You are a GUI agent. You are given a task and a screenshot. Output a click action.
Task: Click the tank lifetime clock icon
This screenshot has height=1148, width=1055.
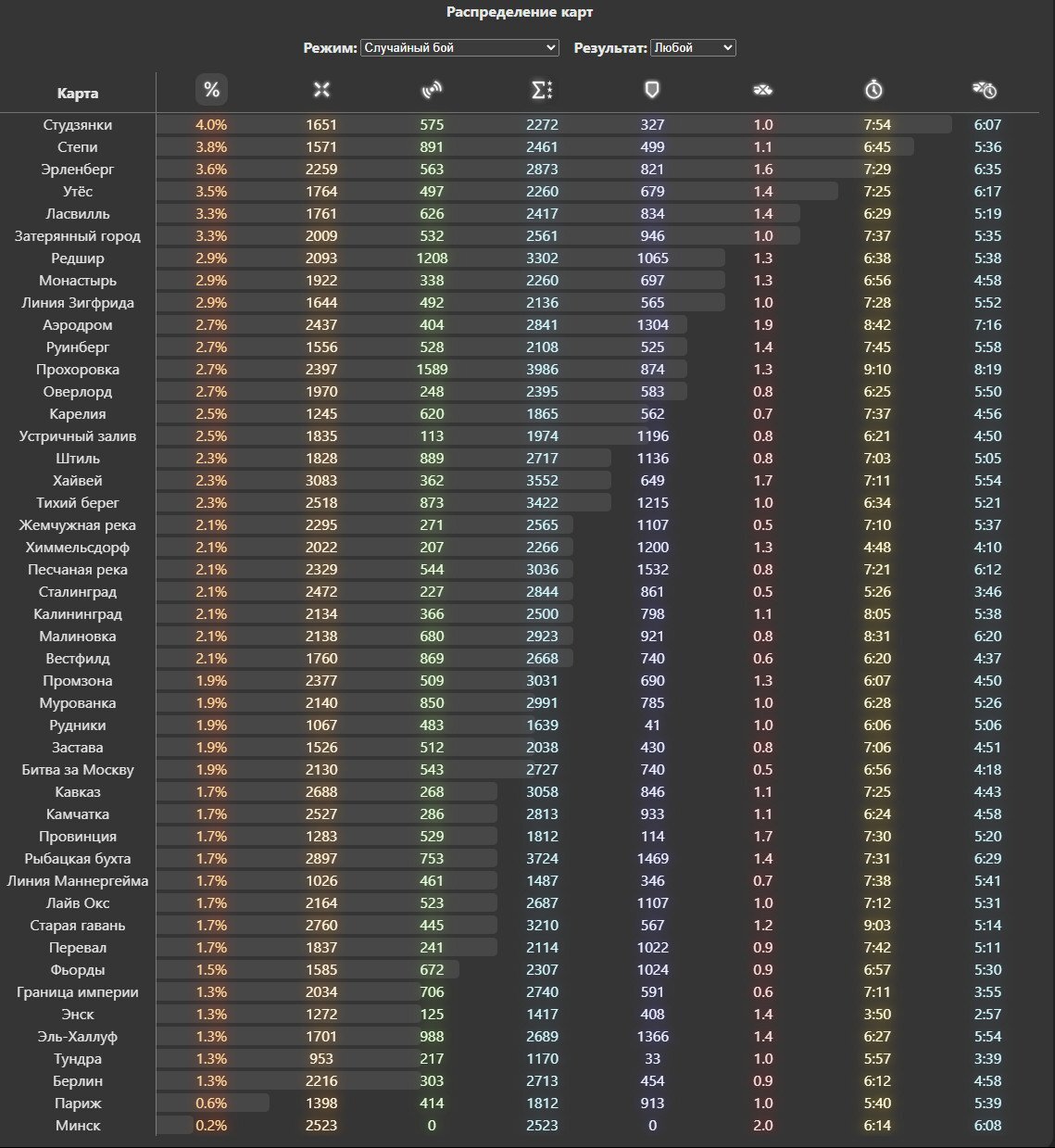tap(984, 90)
